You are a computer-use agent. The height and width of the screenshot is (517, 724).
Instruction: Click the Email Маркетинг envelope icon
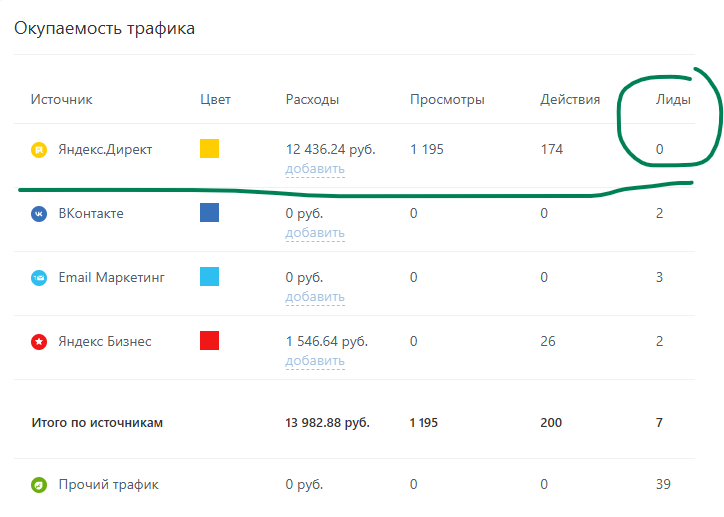(39, 278)
